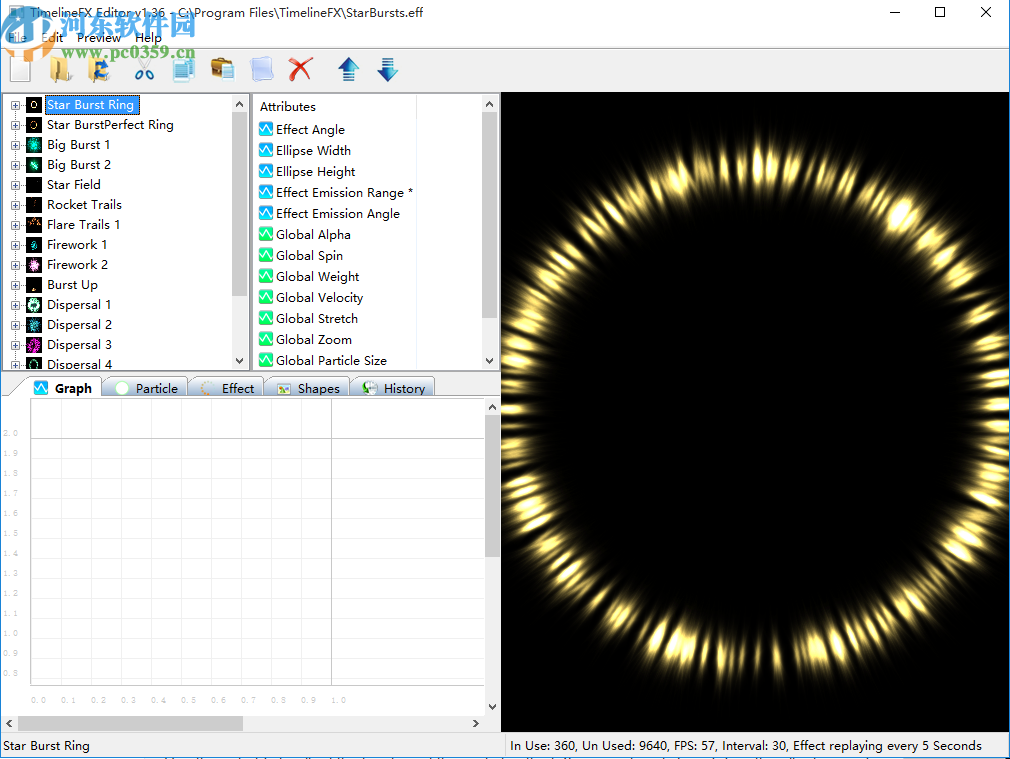The image size is (1010, 759).
Task: Click the copy documents toolbar icon
Action: point(183,69)
